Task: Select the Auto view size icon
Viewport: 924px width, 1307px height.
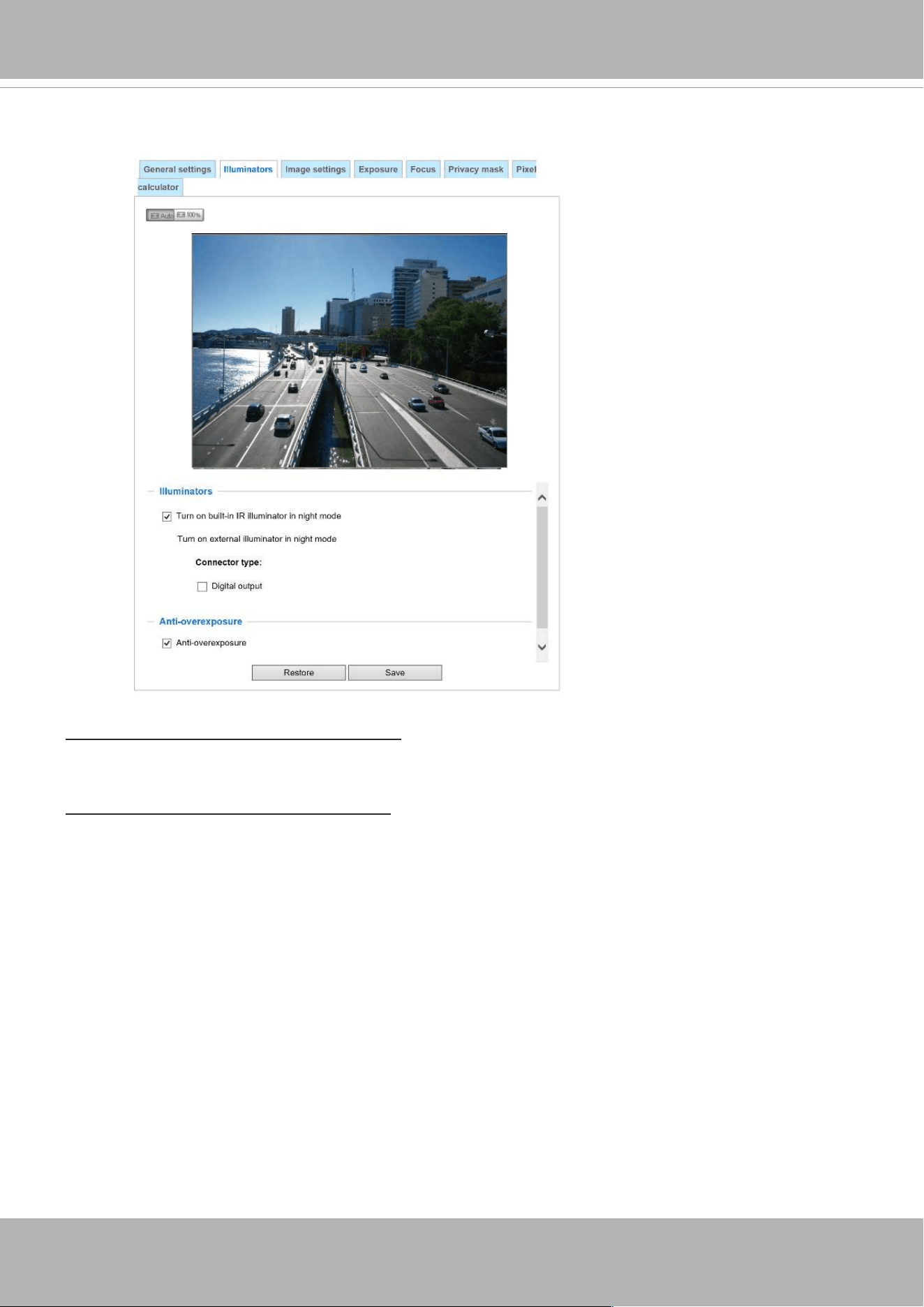Action: [x=161, y=215]
